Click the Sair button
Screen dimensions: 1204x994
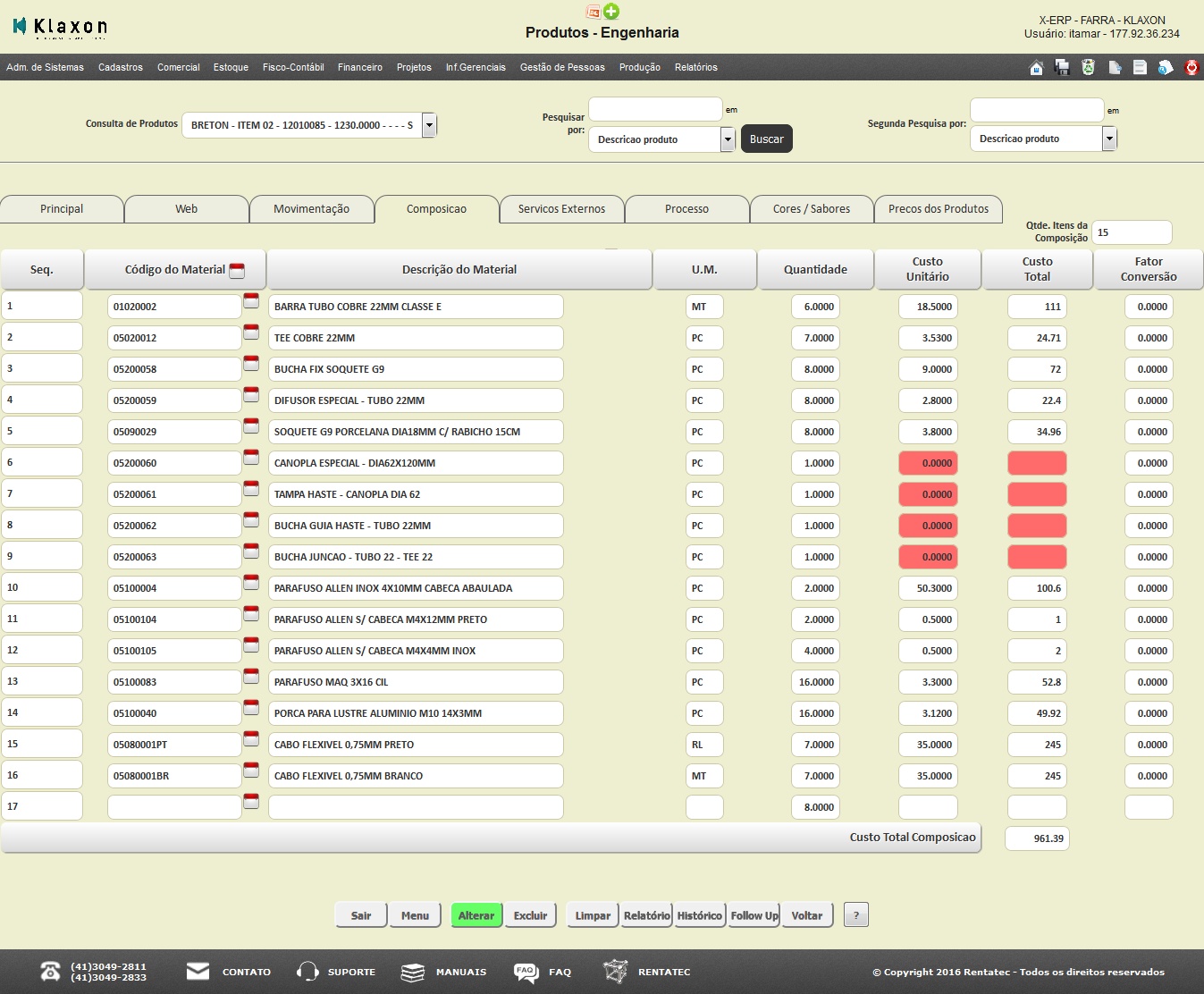[361, 915]
